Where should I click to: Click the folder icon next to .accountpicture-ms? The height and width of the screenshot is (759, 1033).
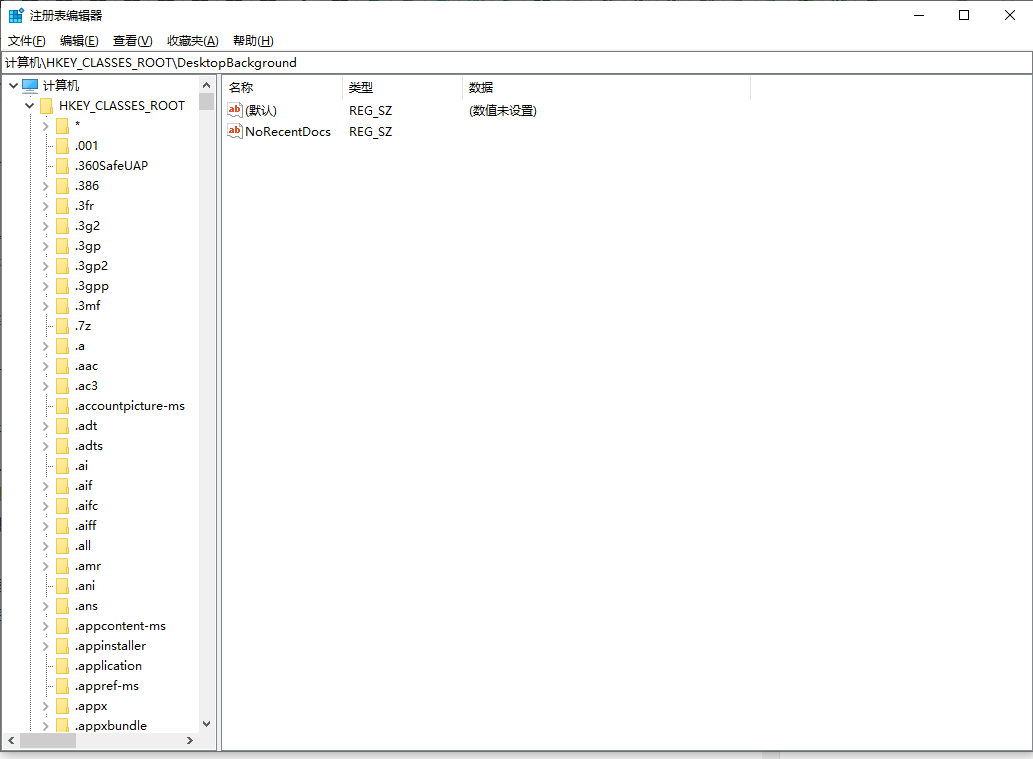[x=62, y=405]
